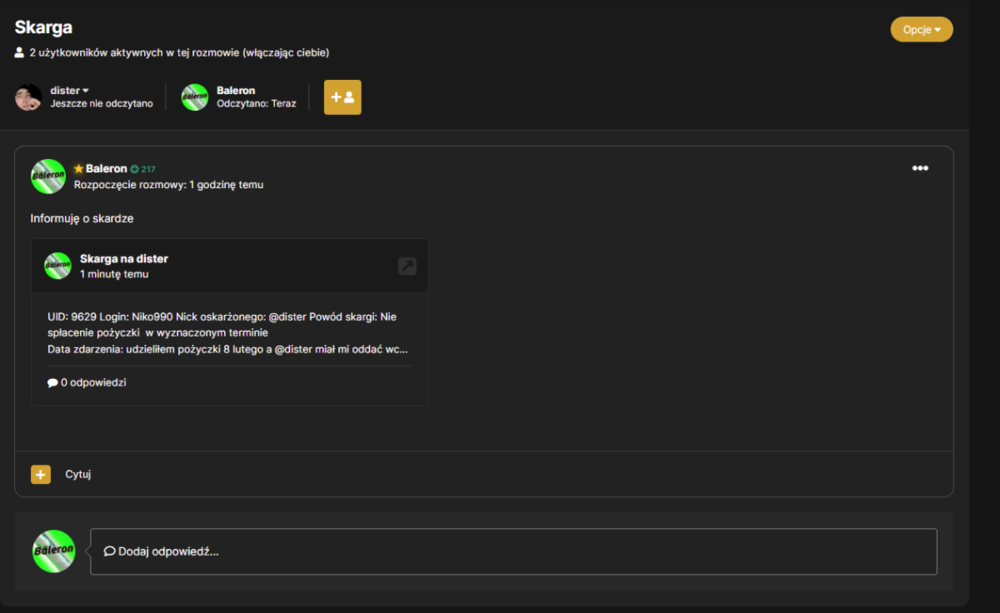Click Baleron's avatar in participants list
This screenshot has width=1000, height=613.
pyautogui.click(x=195, y=97)
